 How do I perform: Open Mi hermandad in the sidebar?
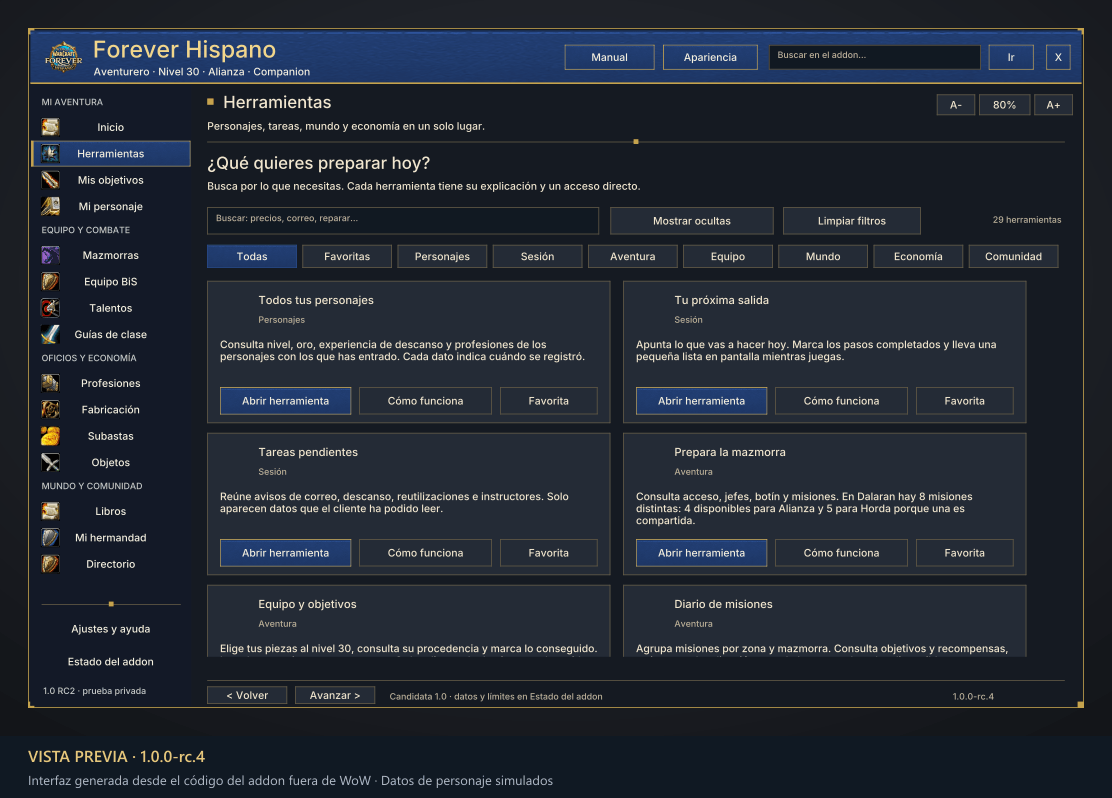point(111,538)
